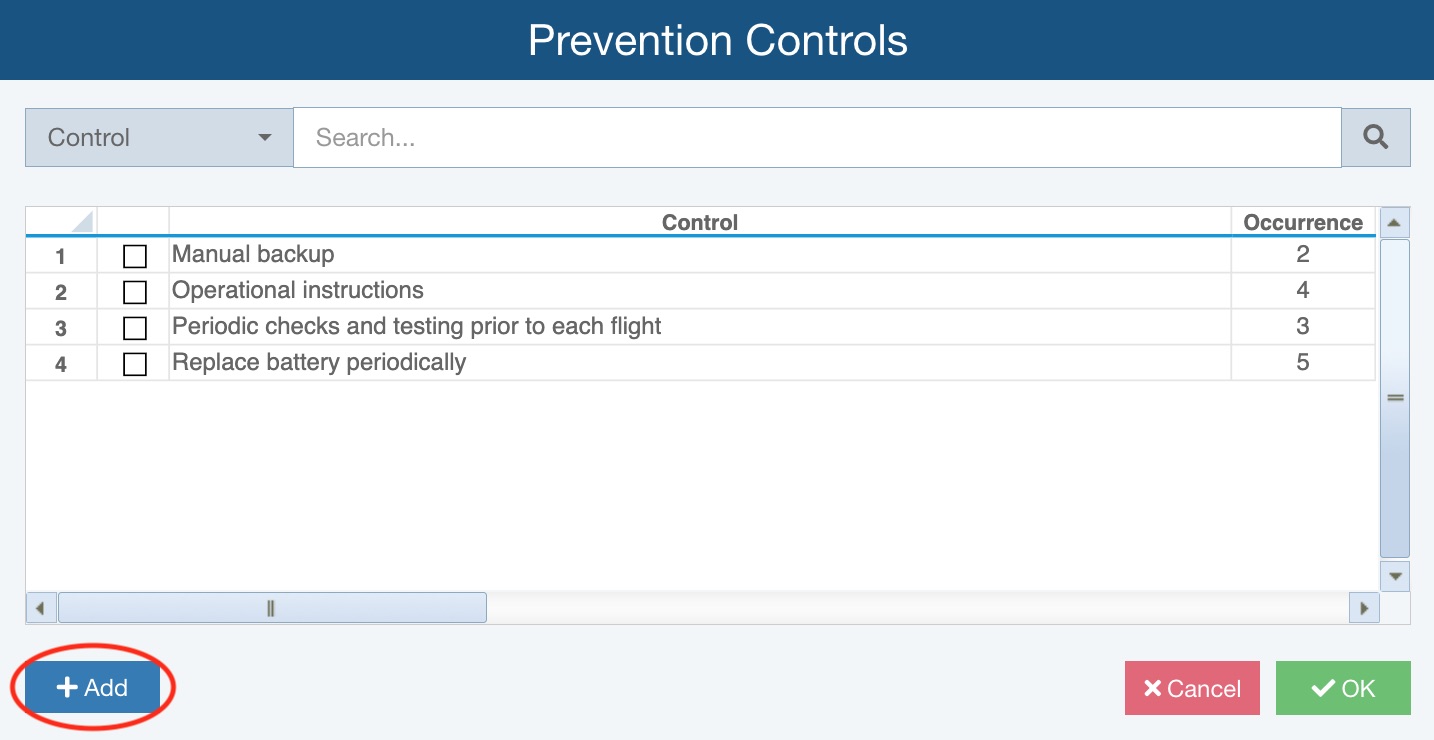Tick the Operational instructions checkbox
The height and width of the screenshot is (740, 1434).
[134, 292]
